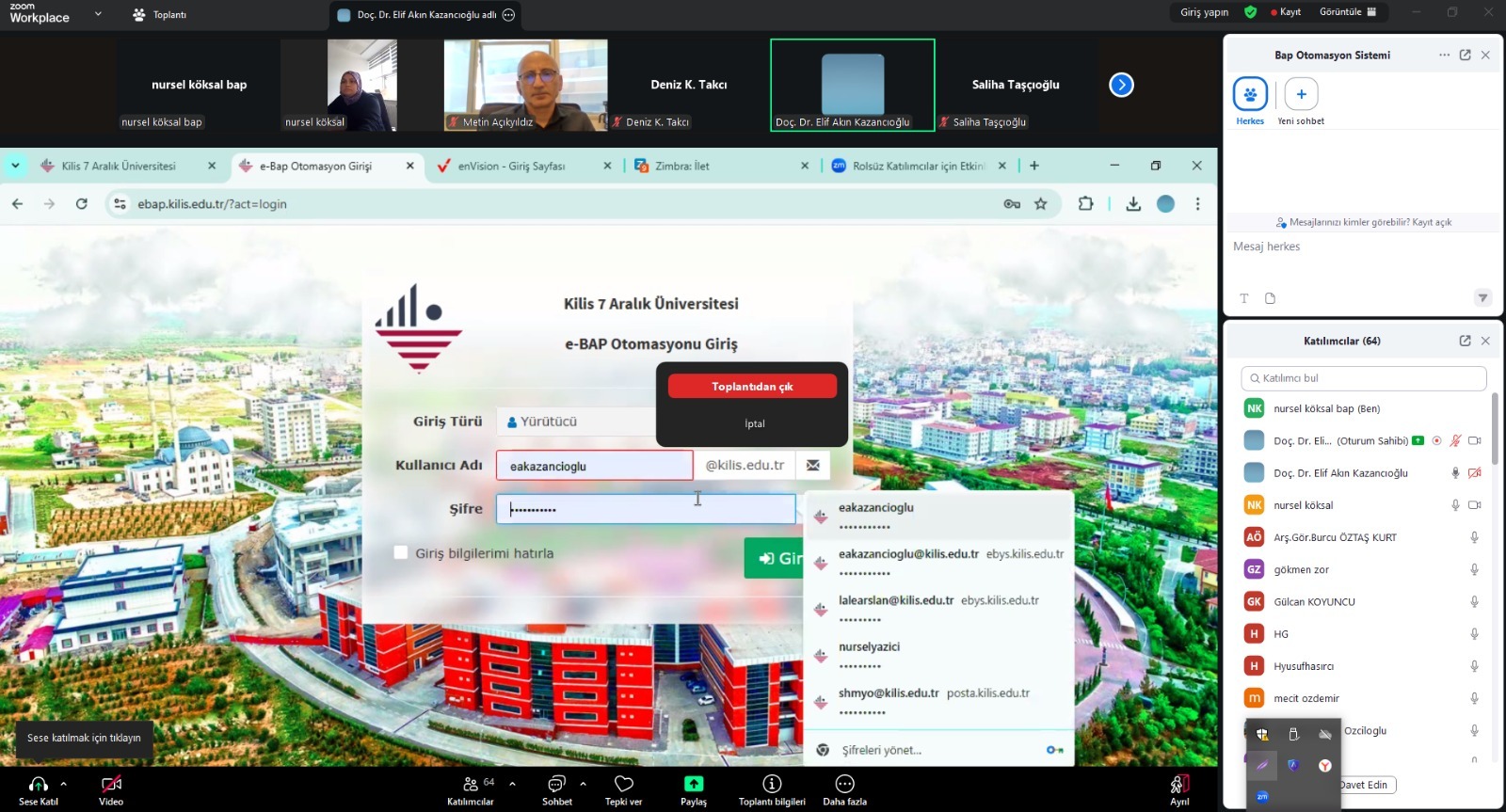Click the Herkes chat group icon
1506x812 pixels.
[1250, 95]
